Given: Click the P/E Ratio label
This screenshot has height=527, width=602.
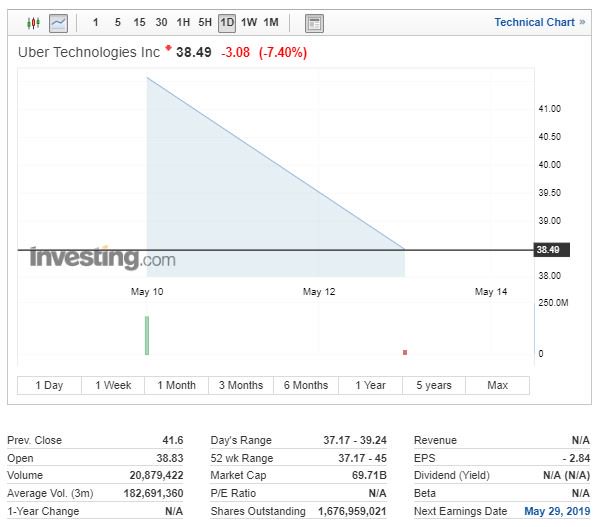Looking at the screenshot, I should 233,493.
